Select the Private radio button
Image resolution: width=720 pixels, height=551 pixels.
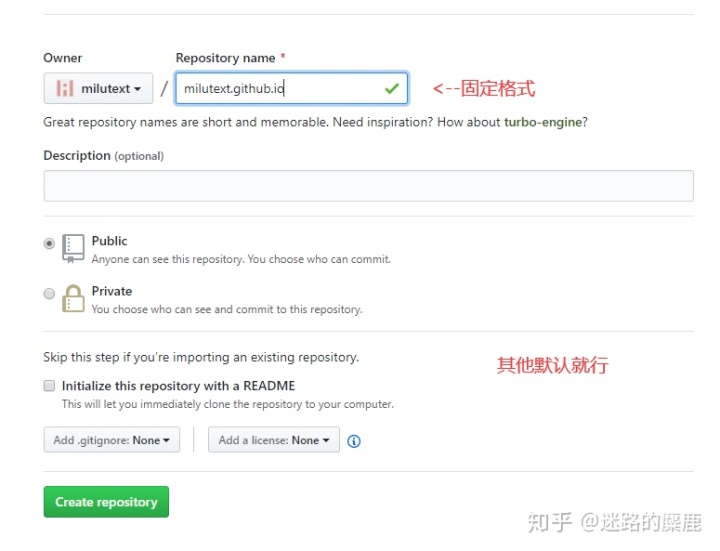point(49,293)
